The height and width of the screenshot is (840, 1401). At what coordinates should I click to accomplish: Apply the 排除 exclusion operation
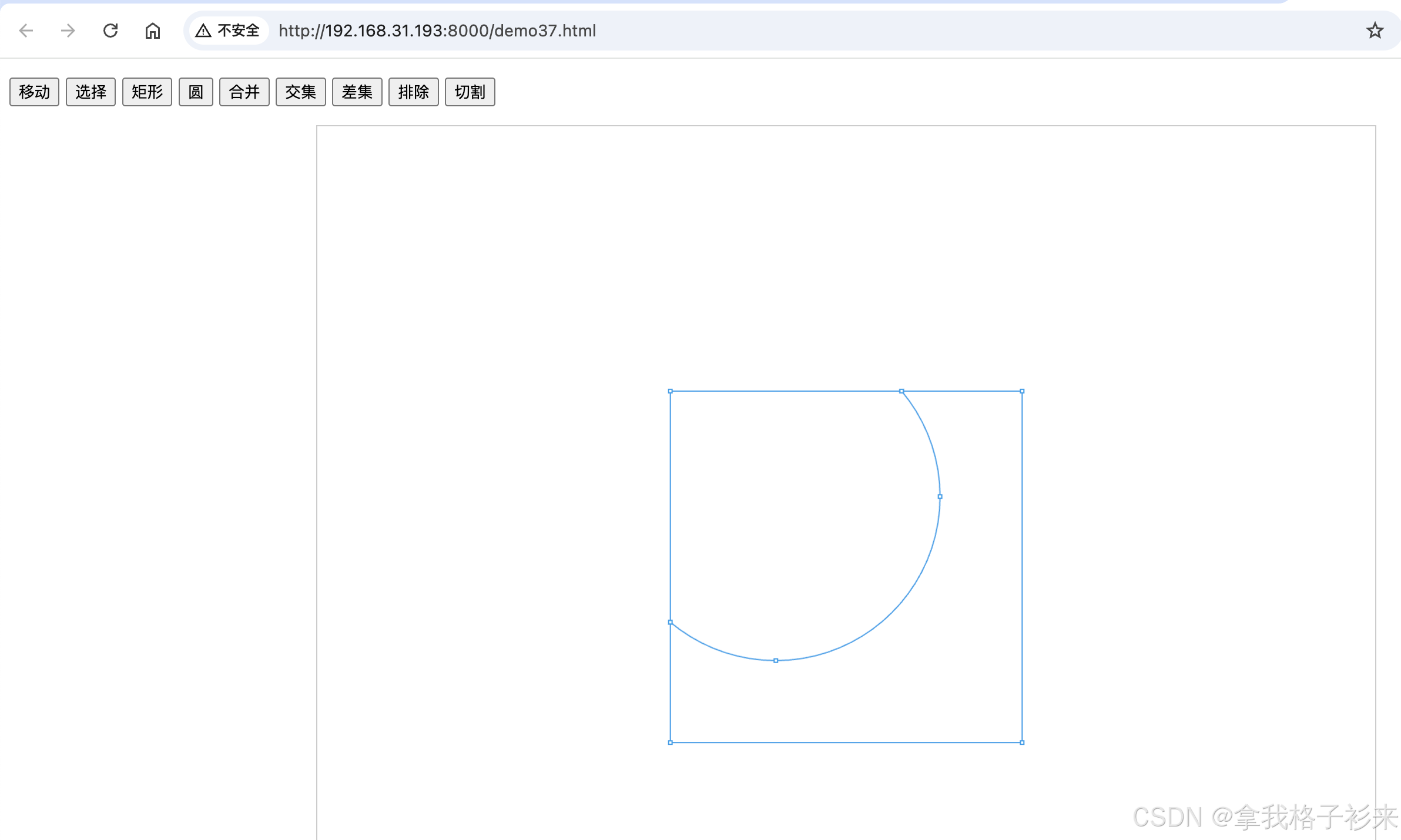[x=414, y=92]
